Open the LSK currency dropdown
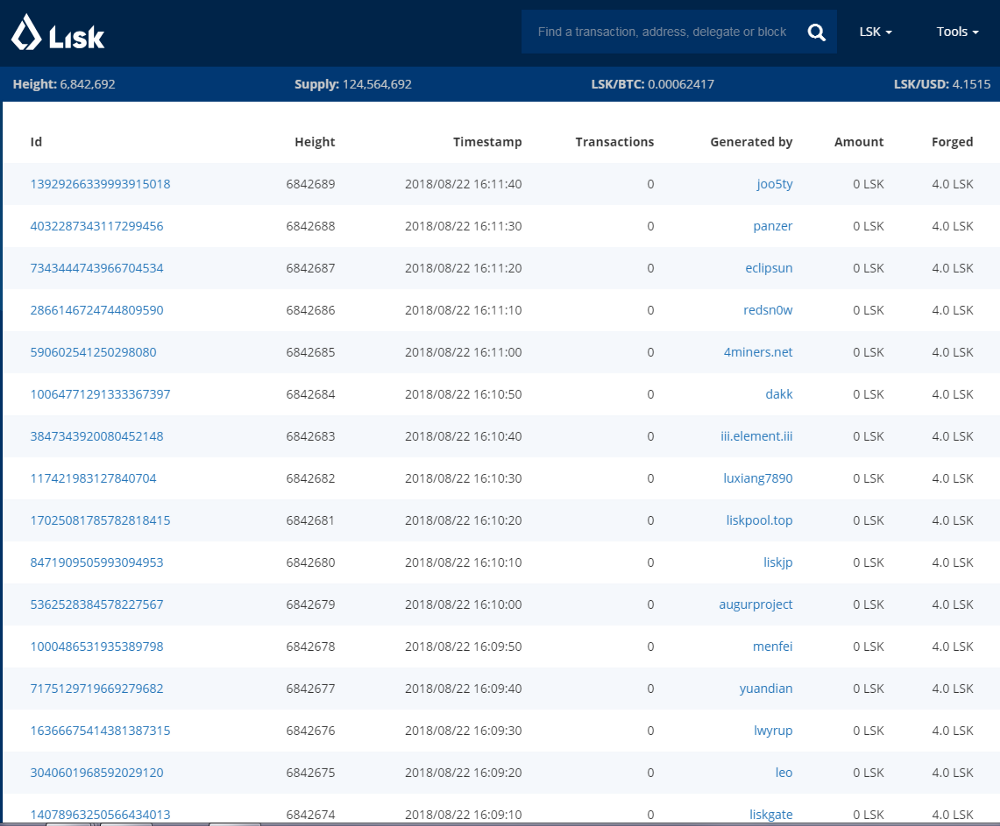 875,32
